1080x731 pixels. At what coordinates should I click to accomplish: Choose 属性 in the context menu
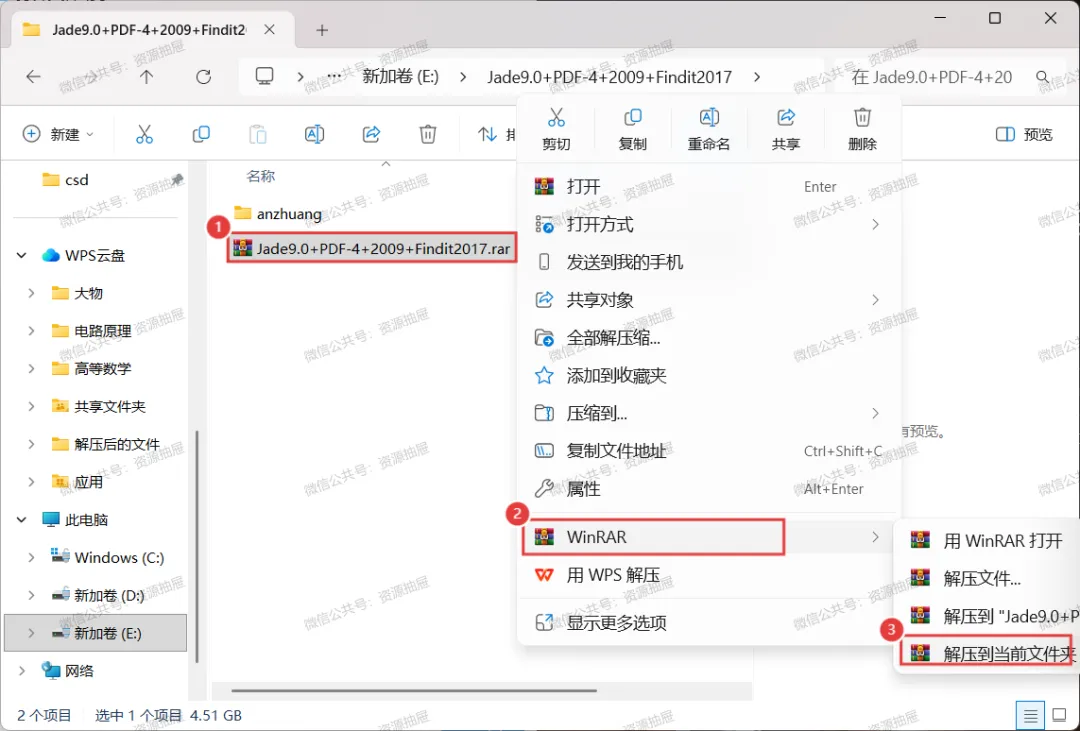[x=708, y=489]
